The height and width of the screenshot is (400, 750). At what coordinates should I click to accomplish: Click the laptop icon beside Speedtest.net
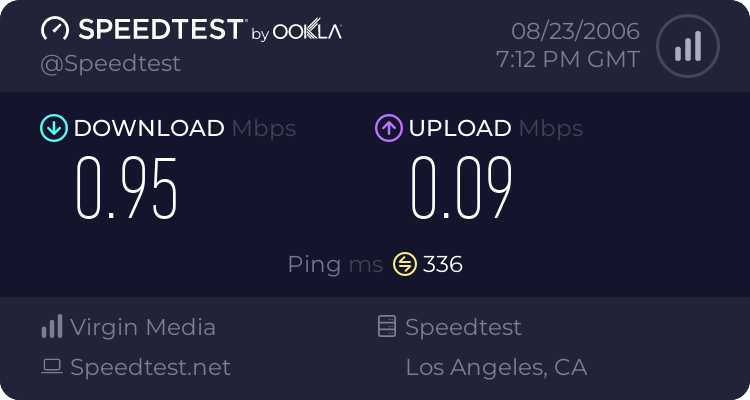pyautogui.click(x=52, y=368)
